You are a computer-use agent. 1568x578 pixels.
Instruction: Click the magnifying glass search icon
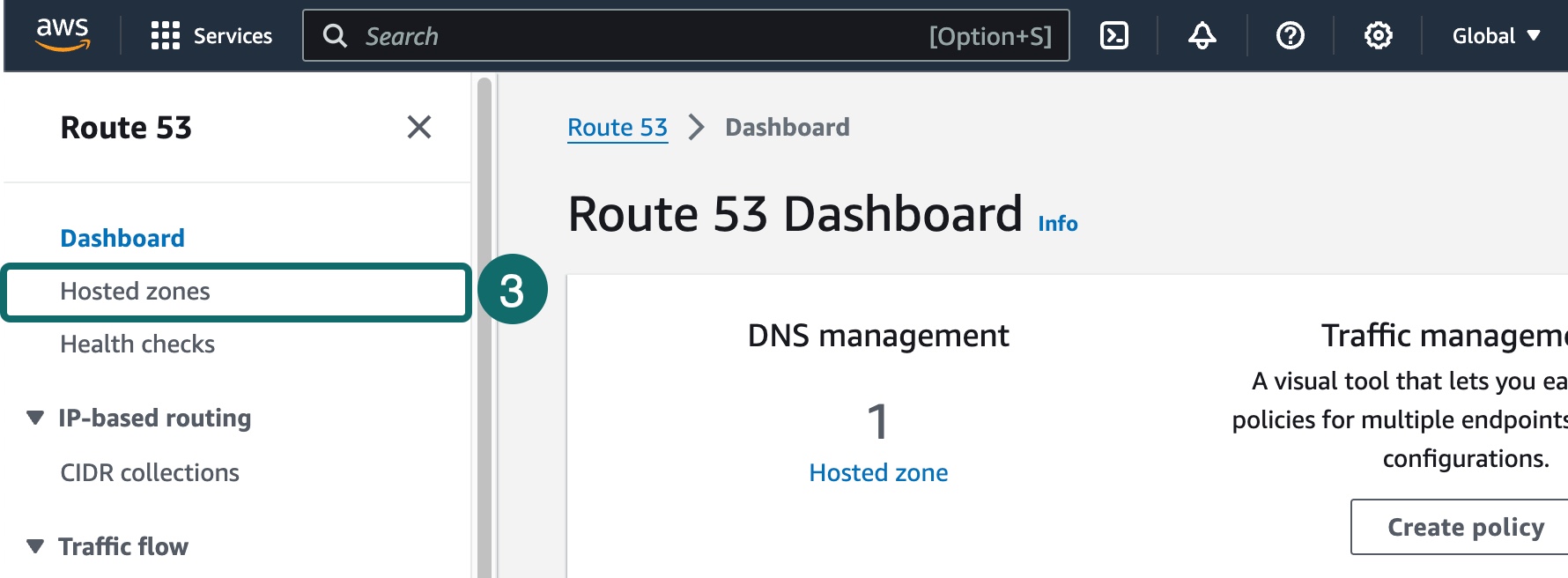[x=335, y=35]
